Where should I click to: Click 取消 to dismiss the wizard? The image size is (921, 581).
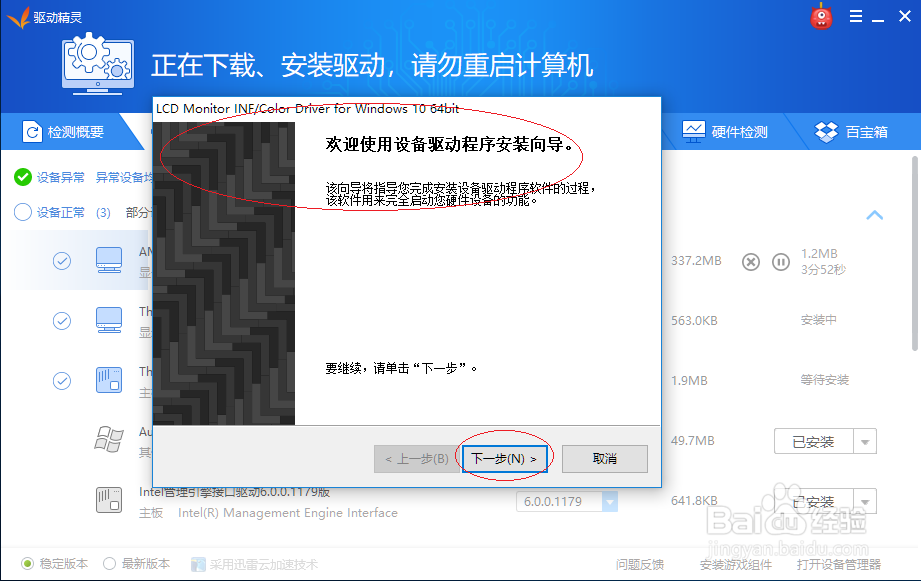605,457
